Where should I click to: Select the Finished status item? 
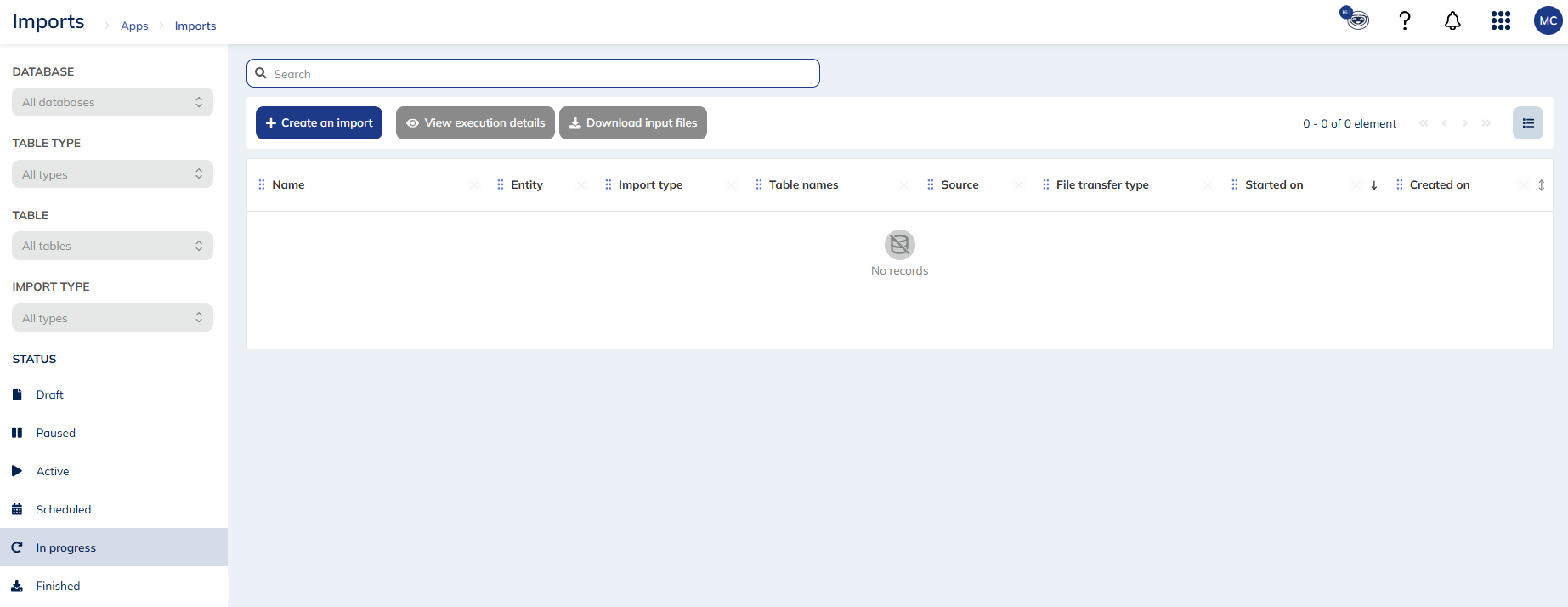(x=58, y=586)
